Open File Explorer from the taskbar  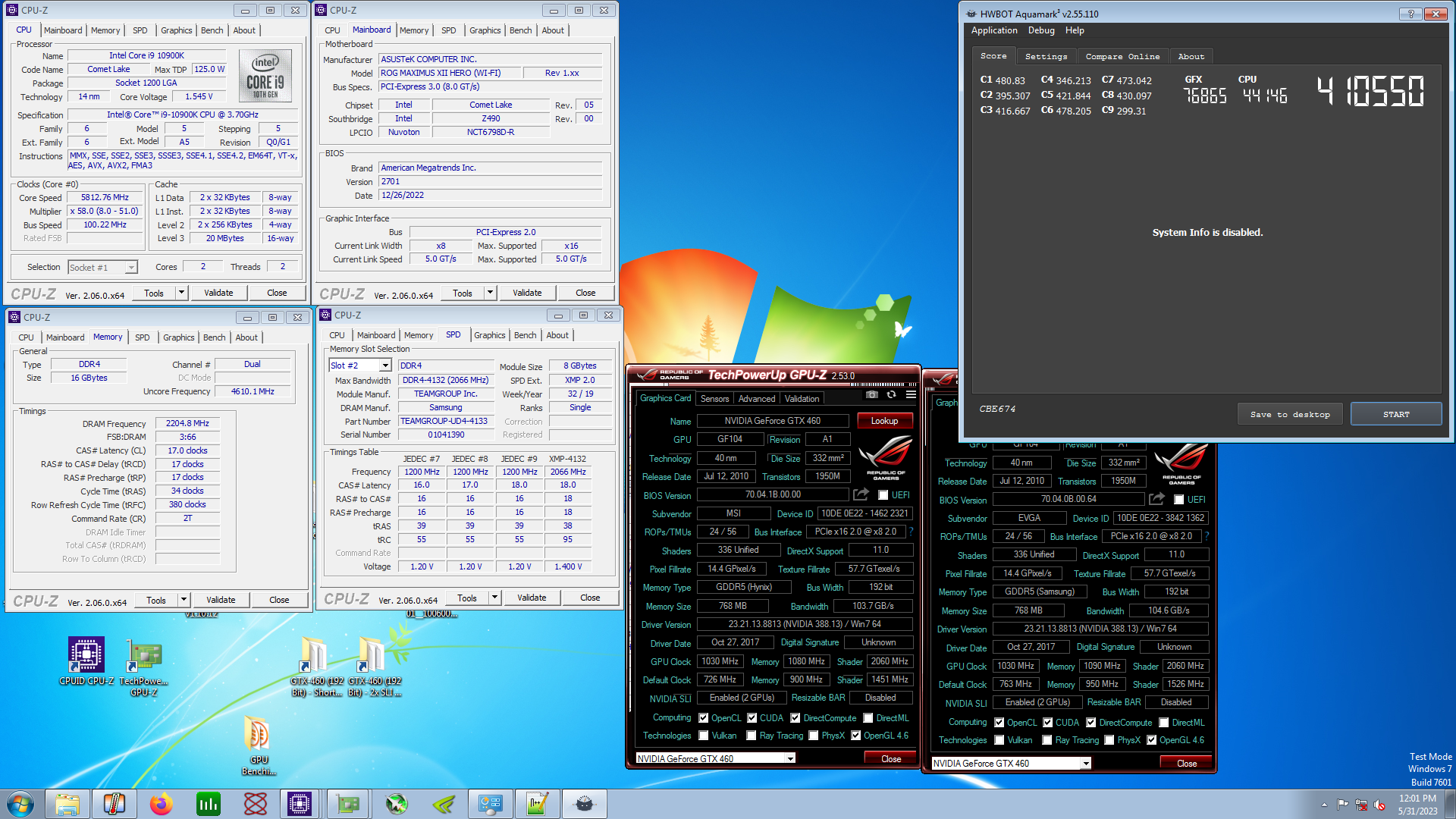click(x=67, y=804)
